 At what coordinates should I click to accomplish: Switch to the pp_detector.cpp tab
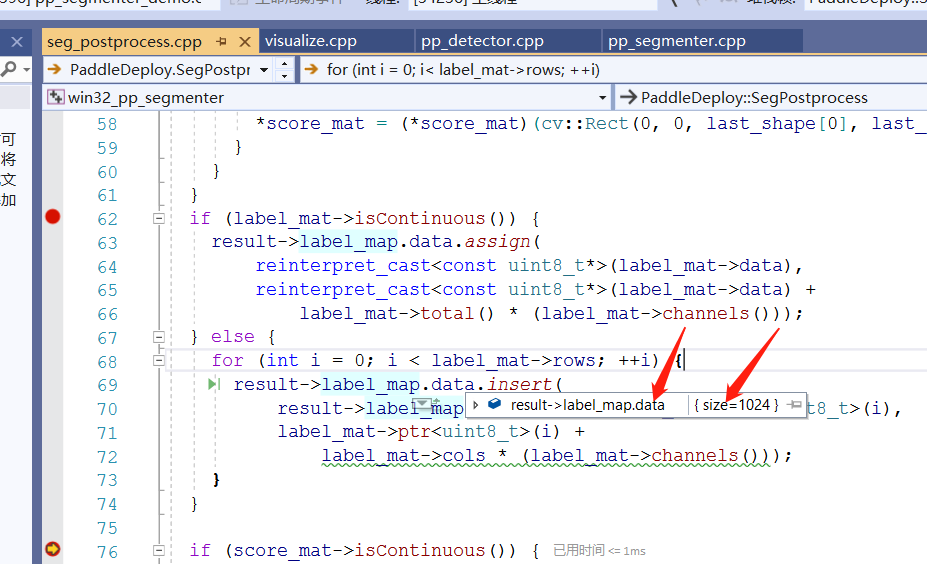tap(482, 41)
